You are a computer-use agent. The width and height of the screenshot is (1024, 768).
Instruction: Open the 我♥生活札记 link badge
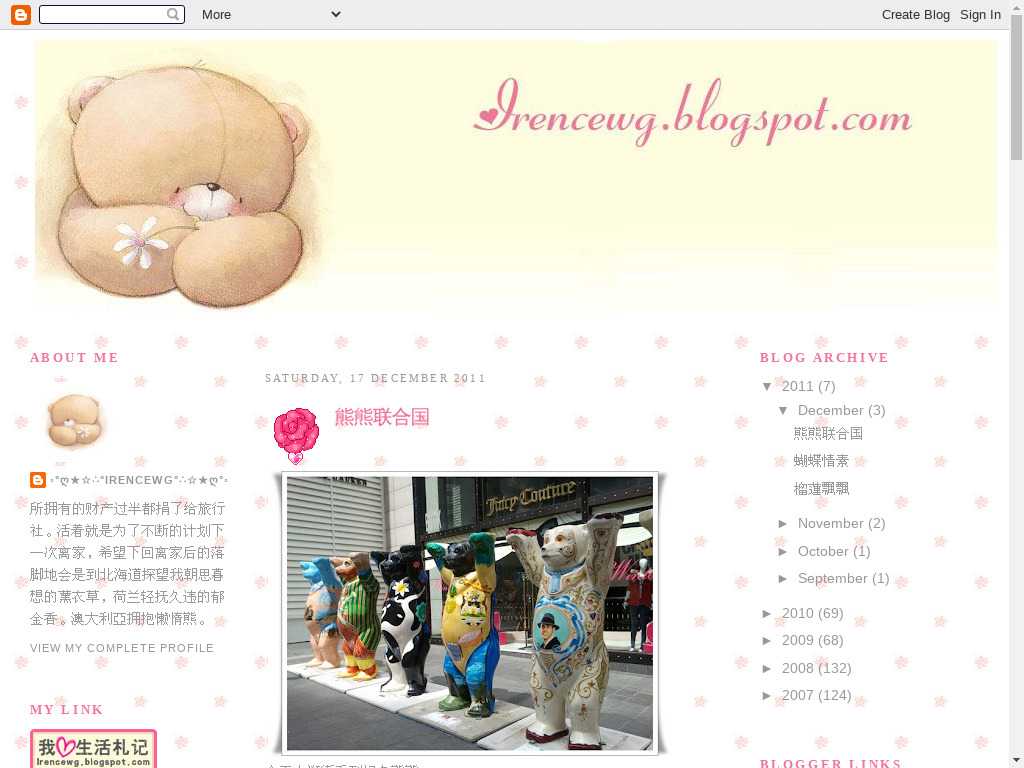tap(93, 749)
